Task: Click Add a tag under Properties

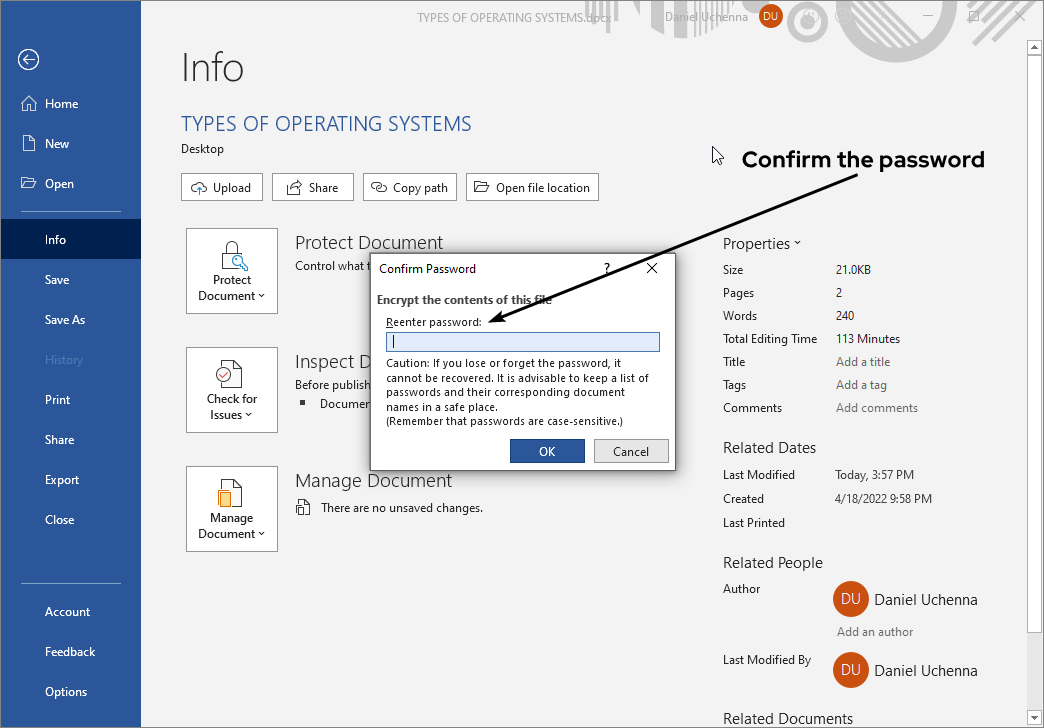Action: (x=861, y=384)
